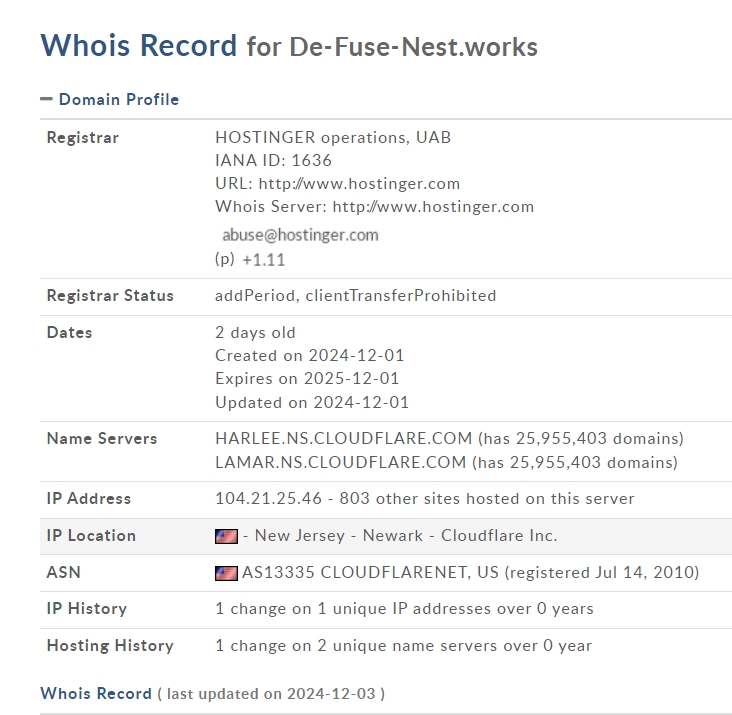Viewport: 732px width, 715px height.
Task: Click the 'Registrar Status' row label
Action: click(110, 295)
